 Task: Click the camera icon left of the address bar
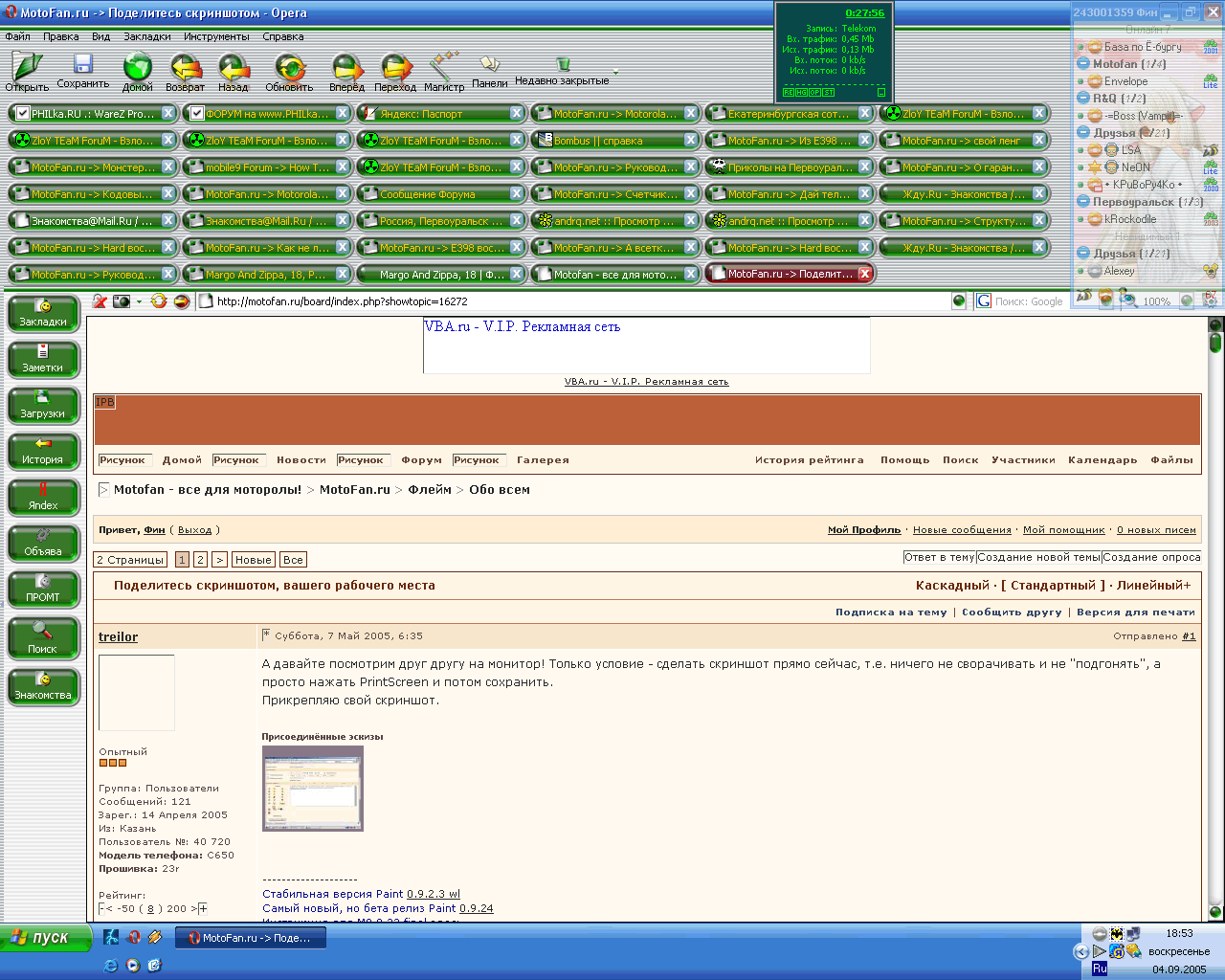[122, 301]
